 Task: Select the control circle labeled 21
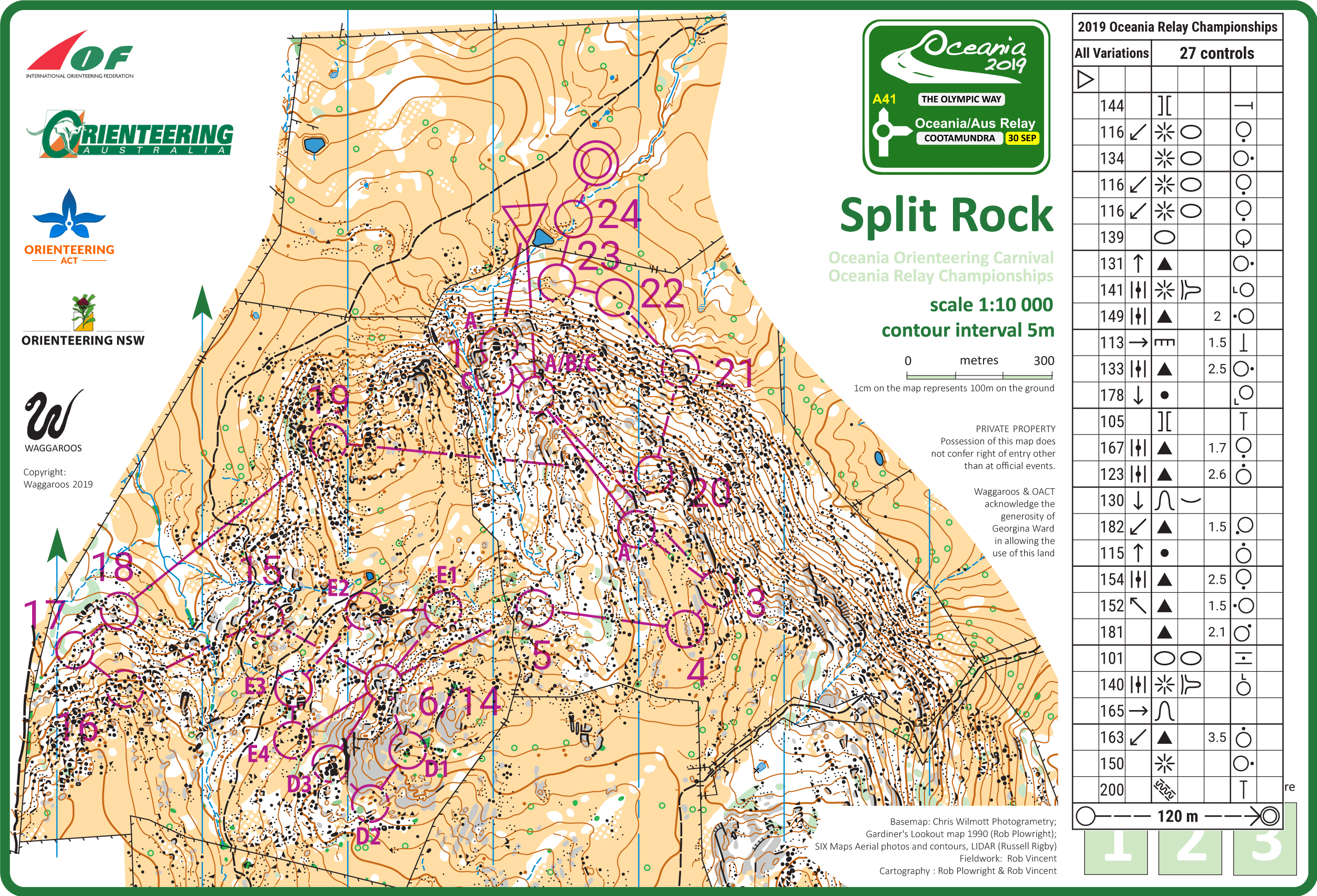point(680,368)
